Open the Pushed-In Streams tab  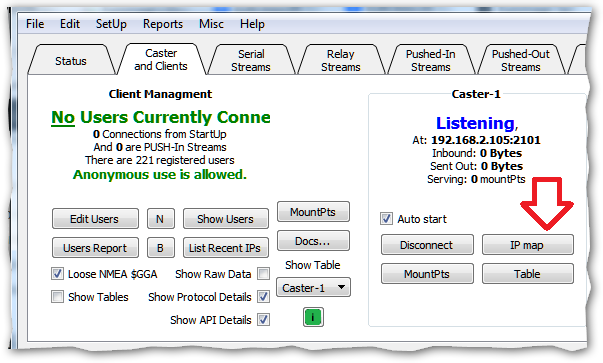click(431, 60)
